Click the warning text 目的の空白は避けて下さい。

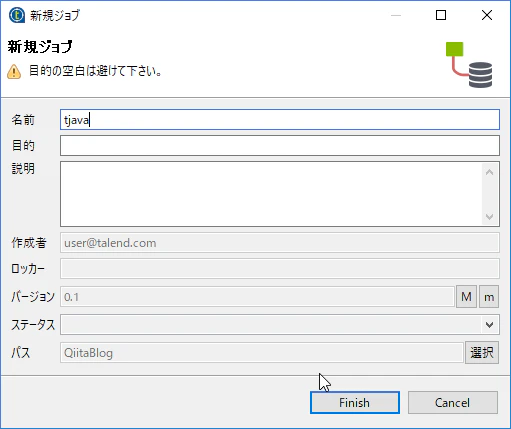coord(96,71)
